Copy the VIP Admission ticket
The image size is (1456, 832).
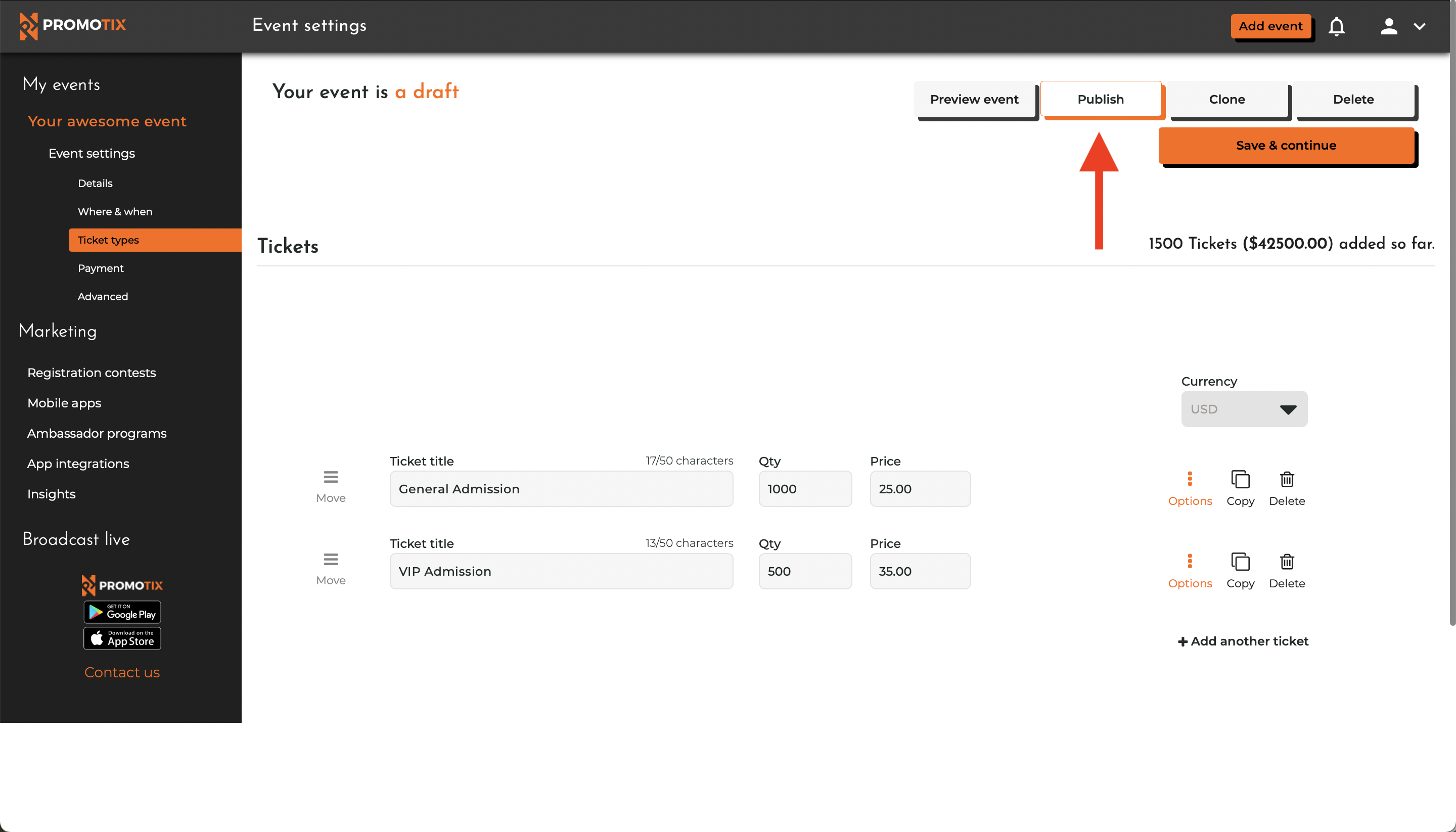pyautogui.click(x=1240, y=571)
